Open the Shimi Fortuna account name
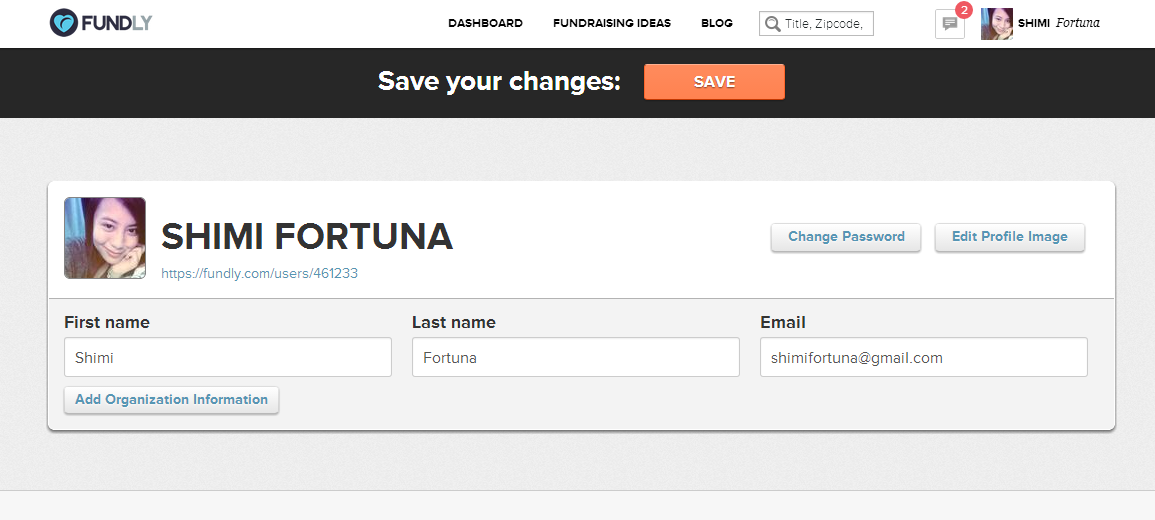 click(1059, 23)
